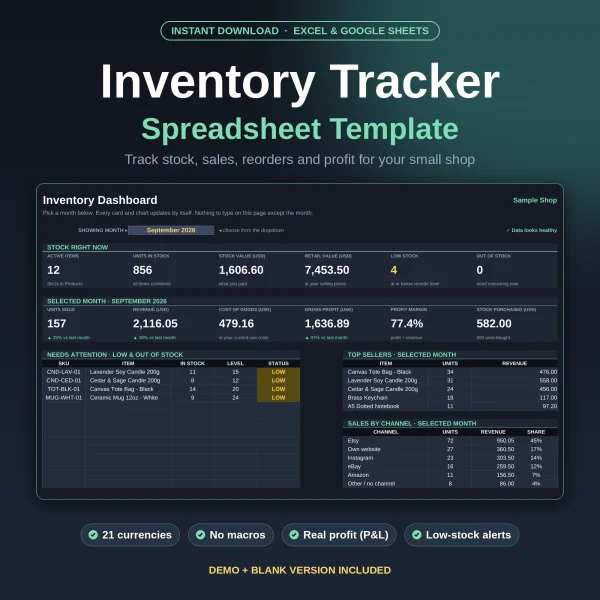Click the 'No macros' feature pill

231,535
